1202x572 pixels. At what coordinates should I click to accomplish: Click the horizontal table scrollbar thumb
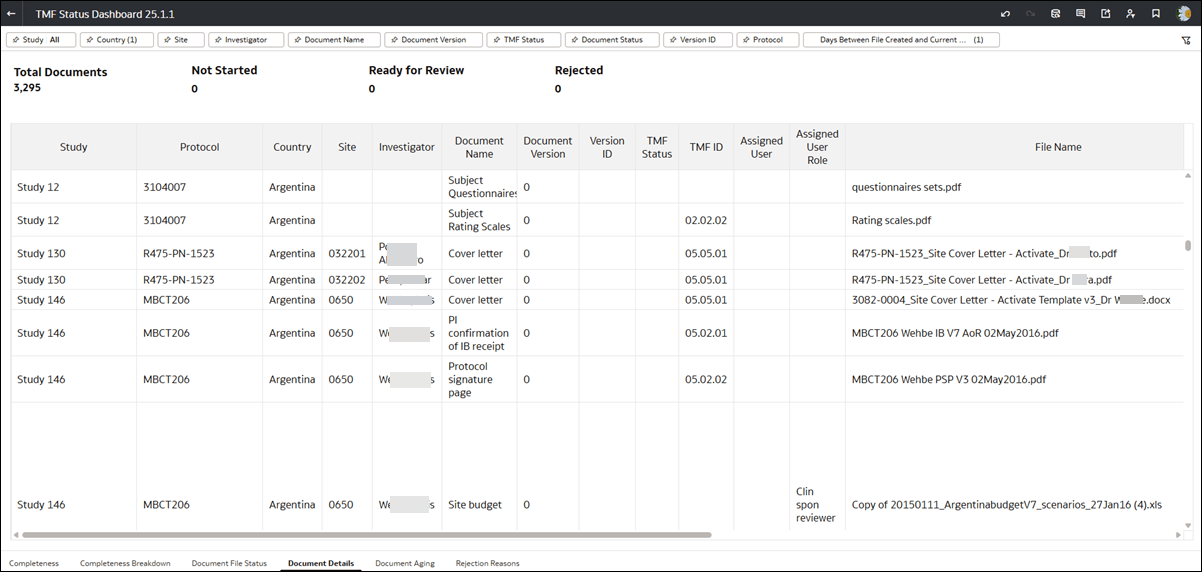(366, 535)
